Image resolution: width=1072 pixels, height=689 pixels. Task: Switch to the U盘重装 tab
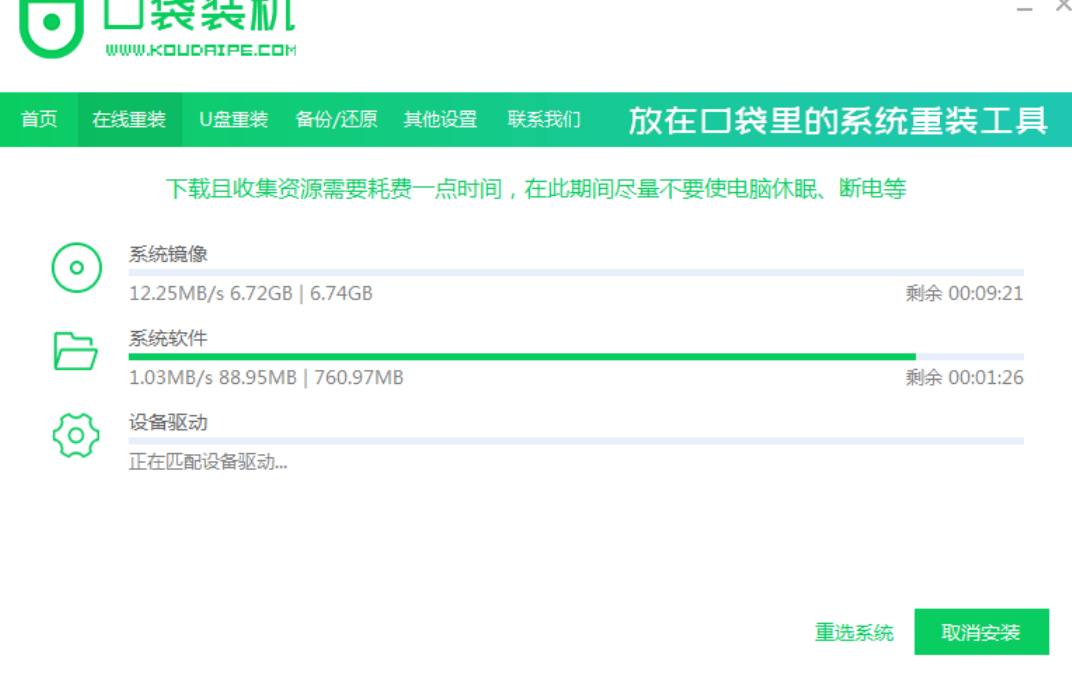point(234,120)
